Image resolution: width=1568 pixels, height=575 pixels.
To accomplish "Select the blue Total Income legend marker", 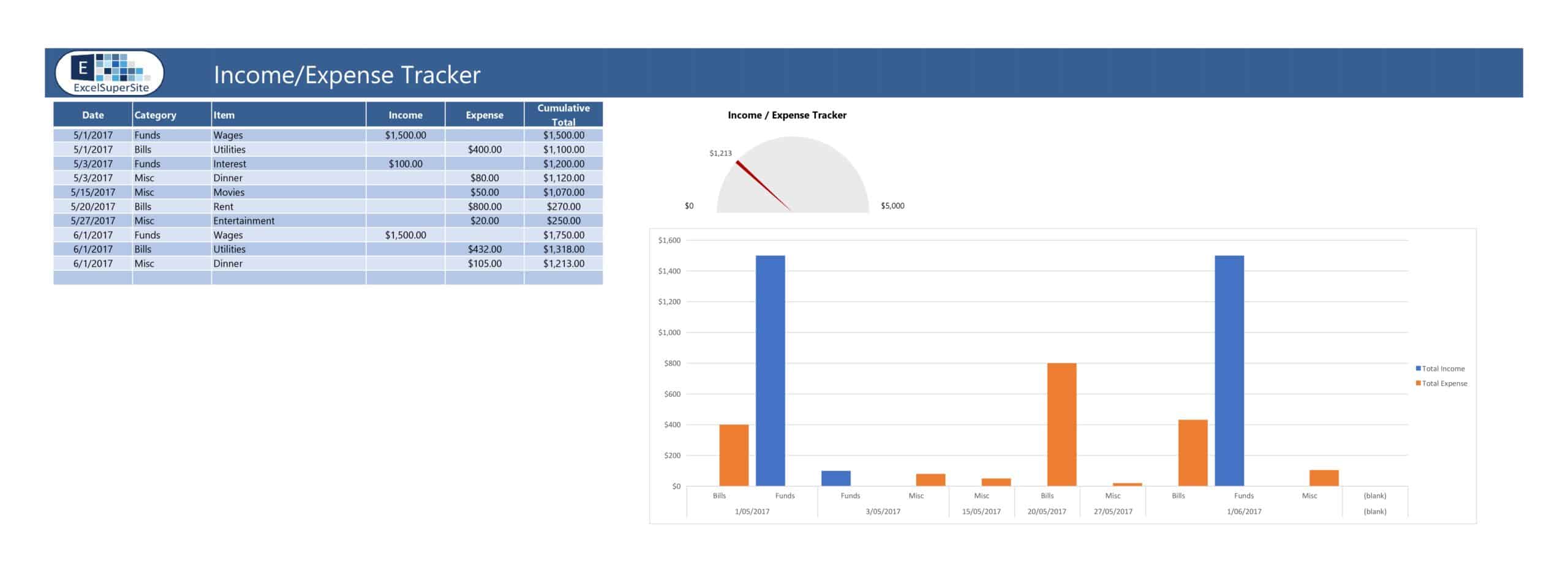I will [1419, 368].
